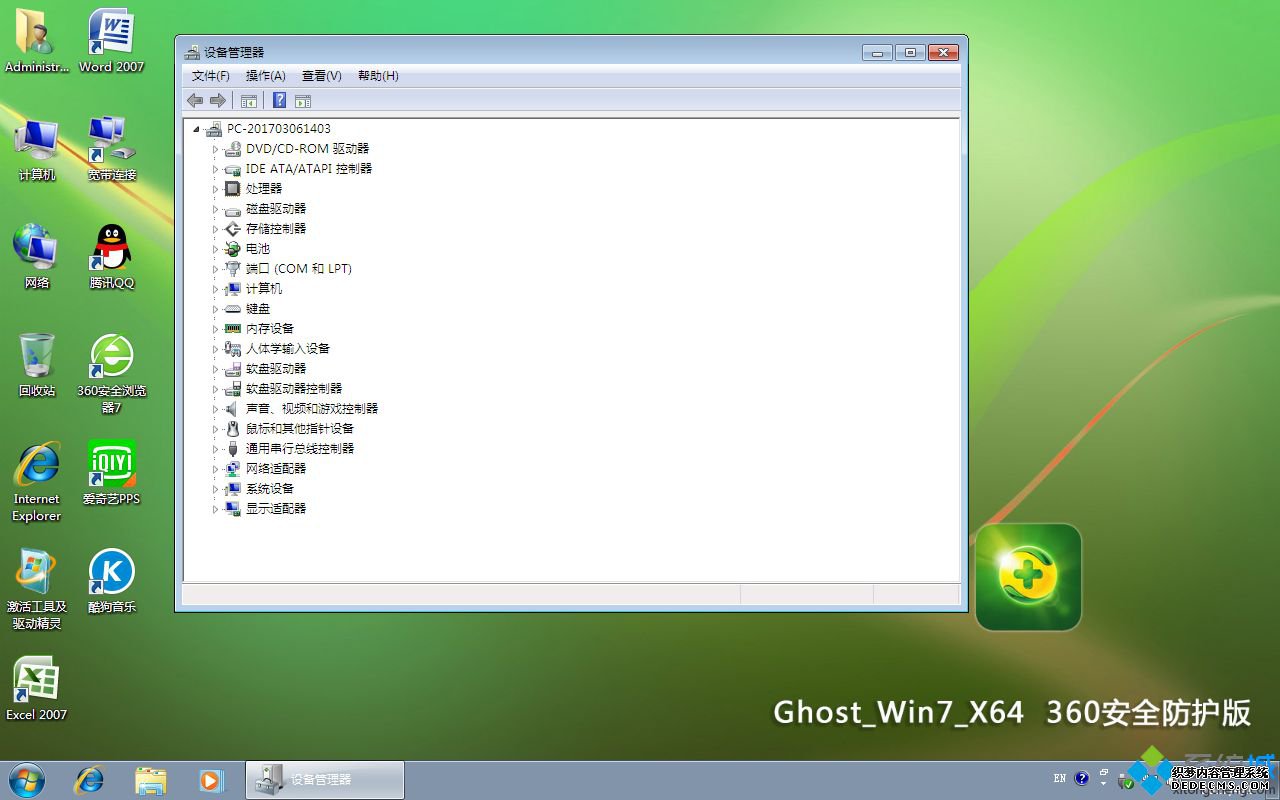Open the 文件(F) menu
The width and height of the screenshot is (1280, 800).
tap(211, 76)
